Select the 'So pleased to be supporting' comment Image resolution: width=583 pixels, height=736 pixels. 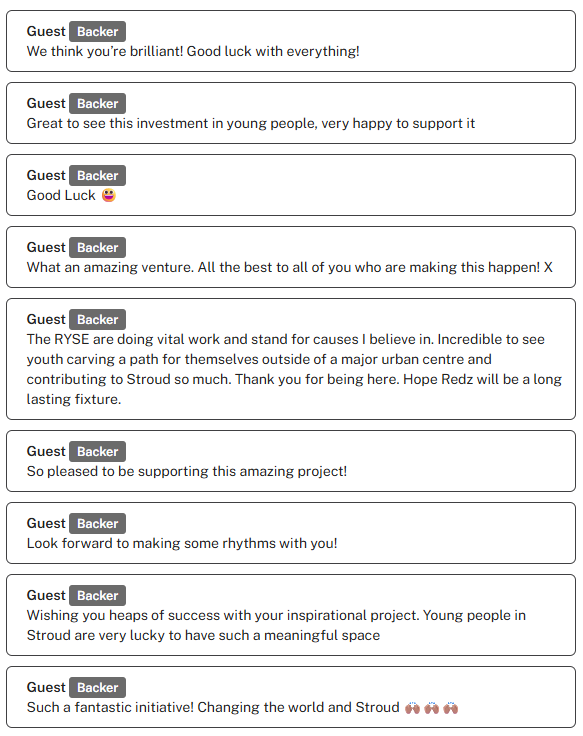coord(187,471)
